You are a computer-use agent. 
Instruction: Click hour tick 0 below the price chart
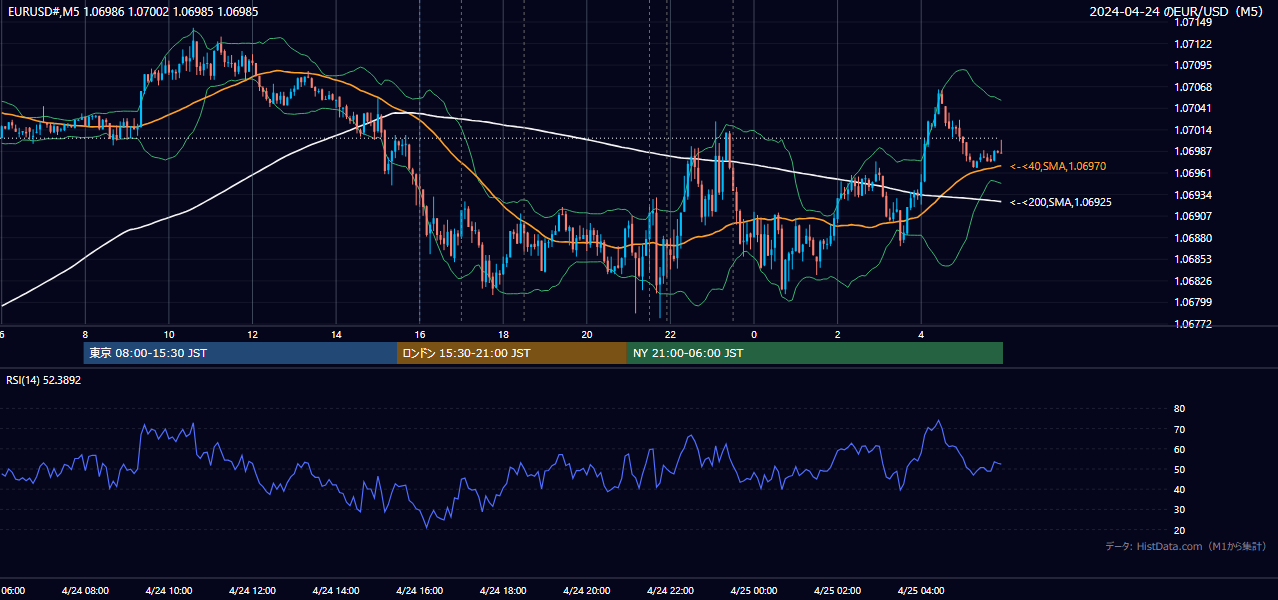754,334
